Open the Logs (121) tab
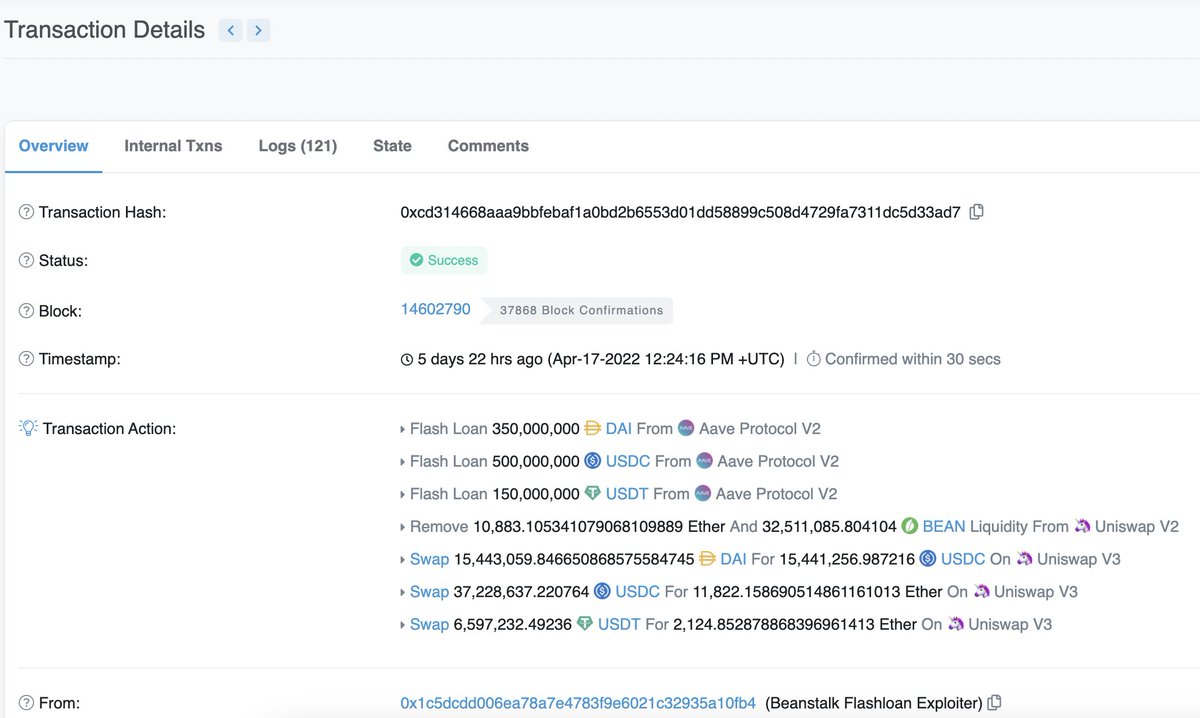Screen dimensions: 1200x718 298,146
